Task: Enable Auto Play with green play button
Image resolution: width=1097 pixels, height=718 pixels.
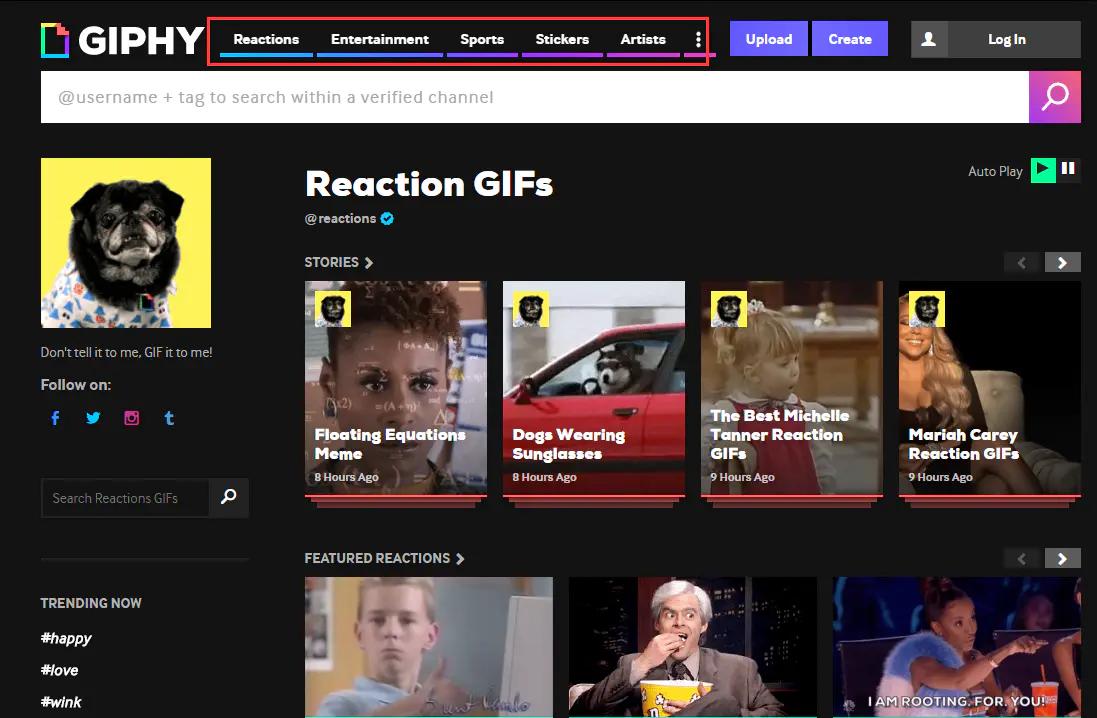Action: [1043, 169]
